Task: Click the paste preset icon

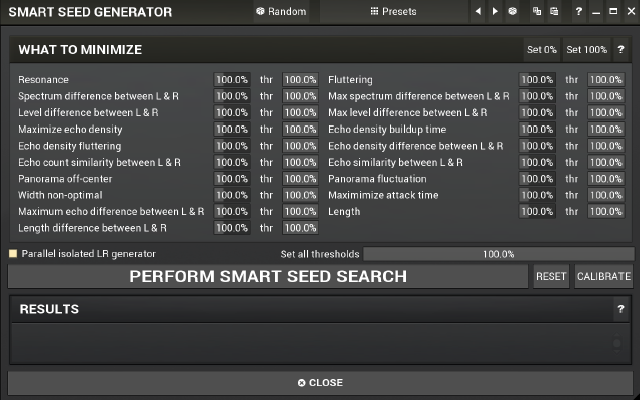Action: (553, 12)
